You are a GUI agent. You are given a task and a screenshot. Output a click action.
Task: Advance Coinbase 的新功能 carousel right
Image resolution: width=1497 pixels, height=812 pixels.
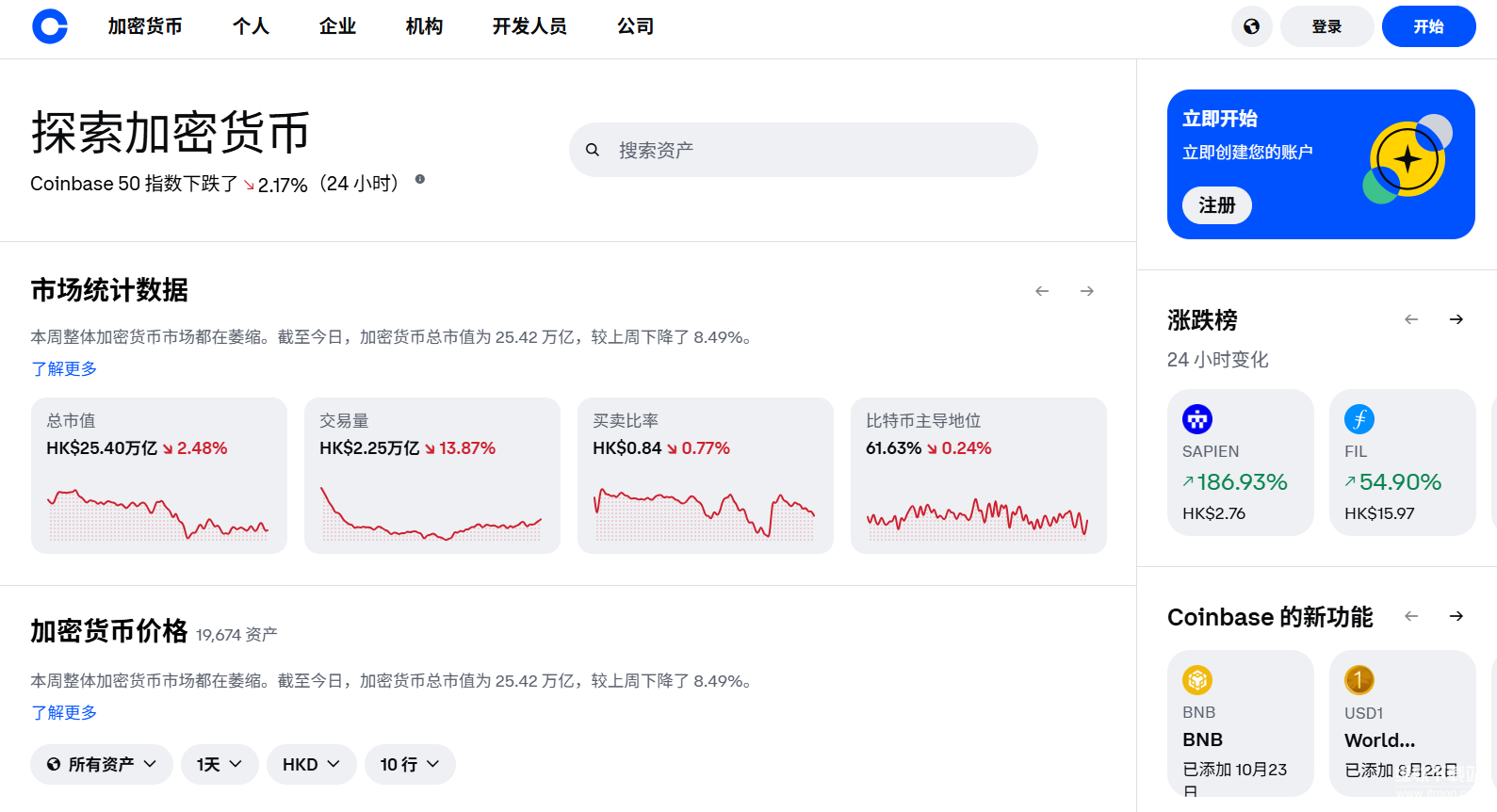(1456, 616)
